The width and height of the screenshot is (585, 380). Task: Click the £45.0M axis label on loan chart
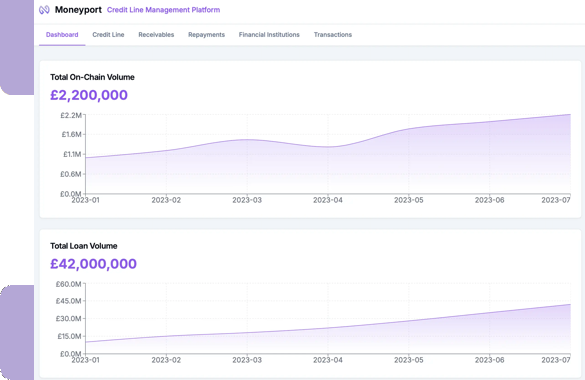coord(68,301)
